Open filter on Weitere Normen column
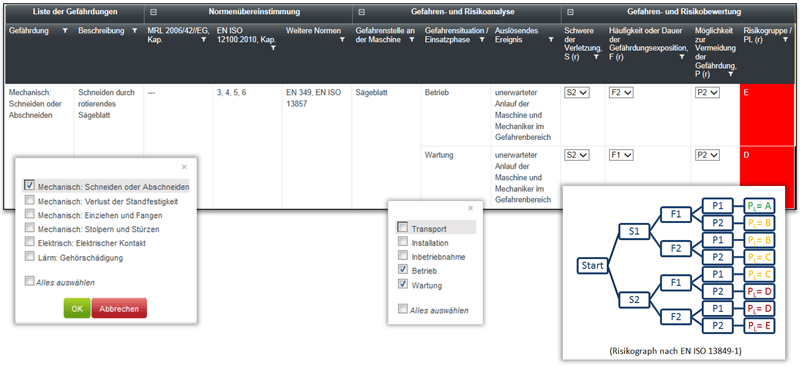 342,39
